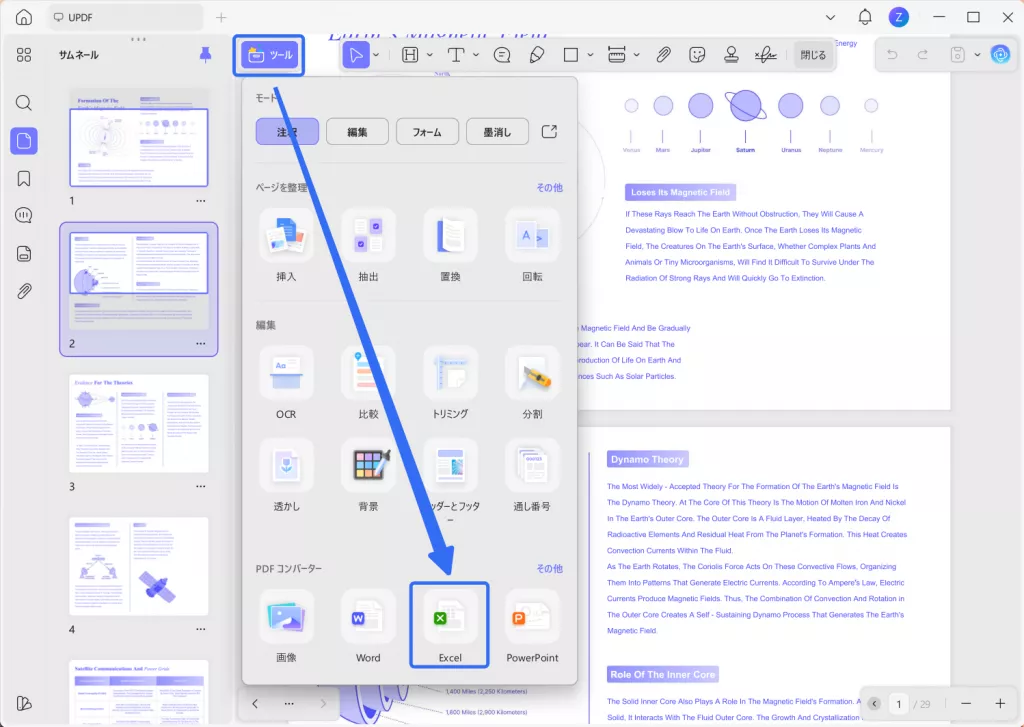Open その他 link for PDF コンバーター

(x=549, y=568)
